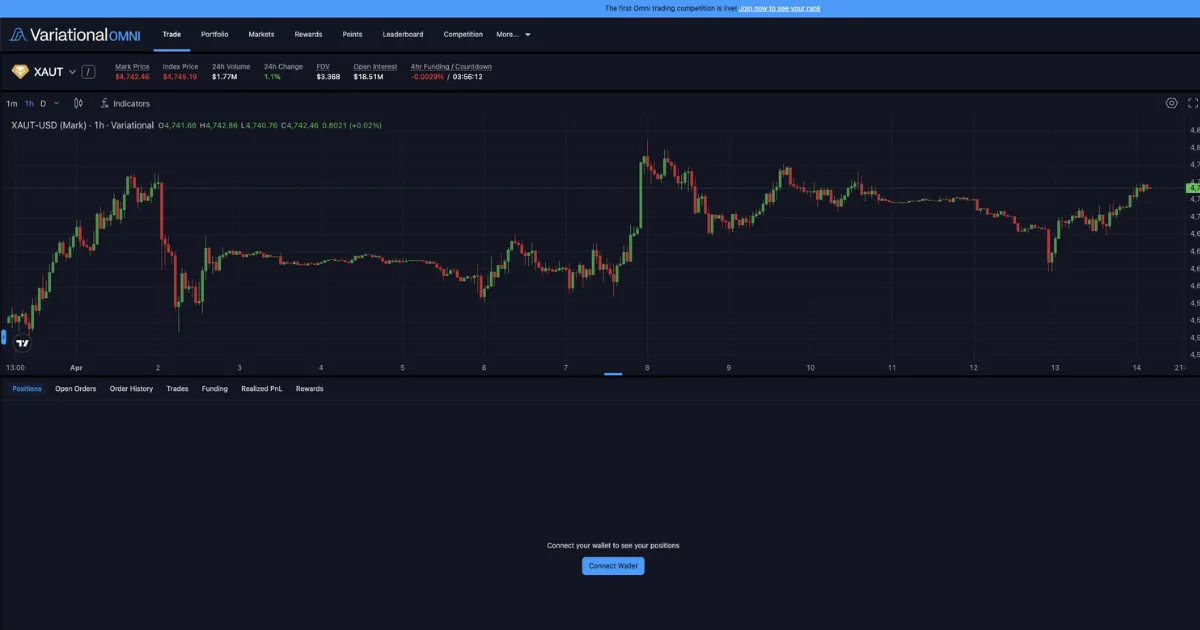Open the Portfolio page
Viewport: 1200px width, 630px height.
[214, 34]
